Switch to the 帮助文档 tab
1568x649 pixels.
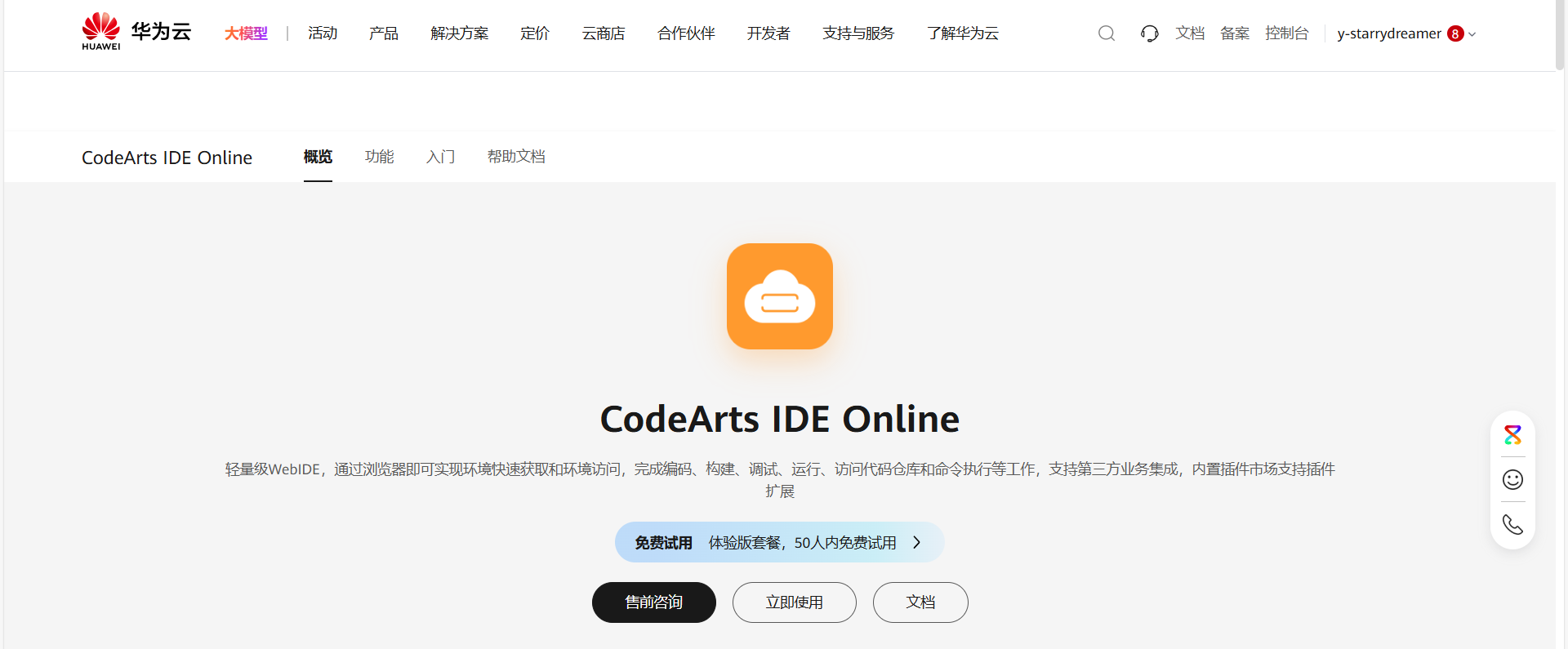(516, 157)
